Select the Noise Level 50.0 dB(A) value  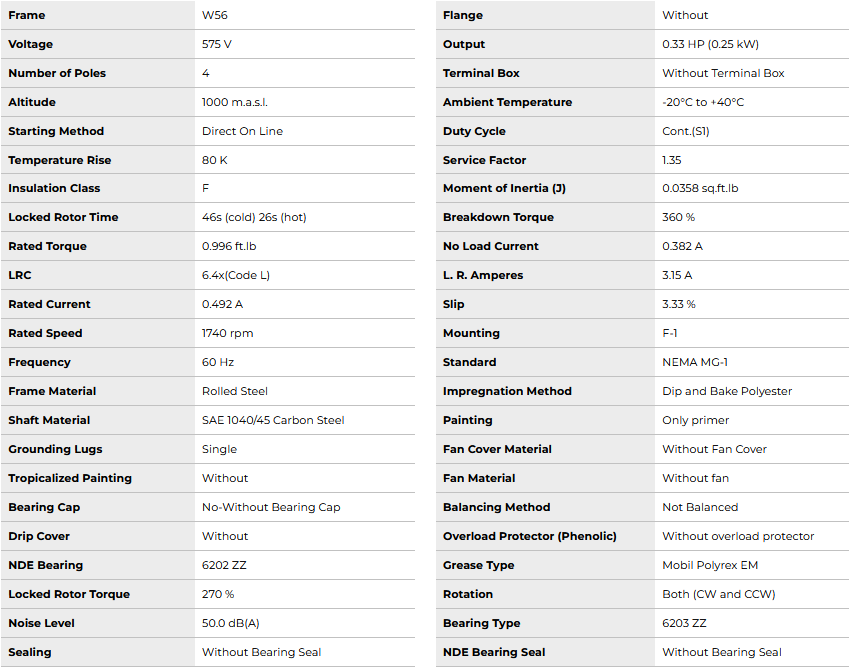tap(231, 623)
